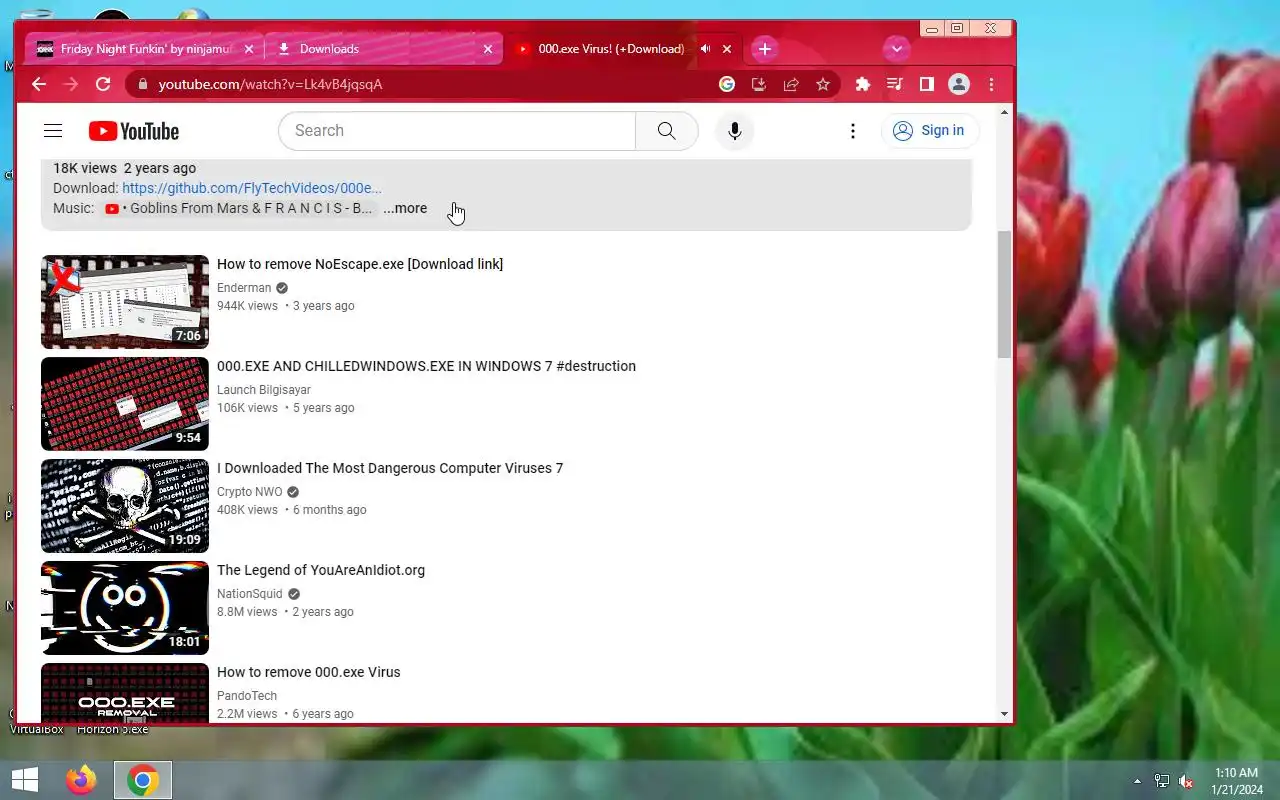Click Chrome taskbar icon
1280x800 pixels.
pos(143,780)
